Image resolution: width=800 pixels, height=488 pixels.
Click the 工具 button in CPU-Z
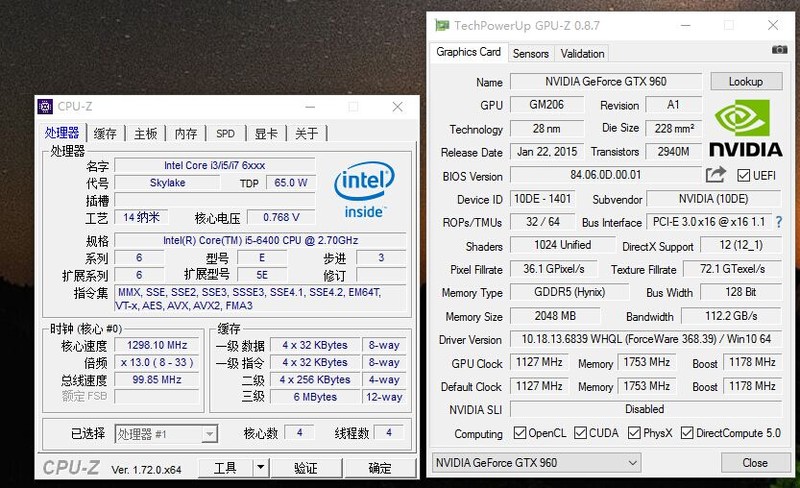tap(225, 467)
